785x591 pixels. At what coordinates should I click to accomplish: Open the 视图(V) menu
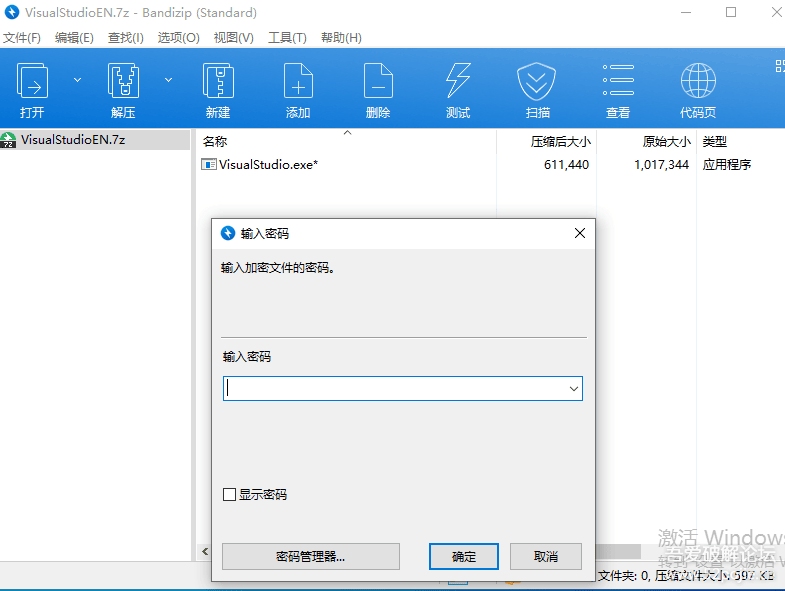[x=233, y=38]
